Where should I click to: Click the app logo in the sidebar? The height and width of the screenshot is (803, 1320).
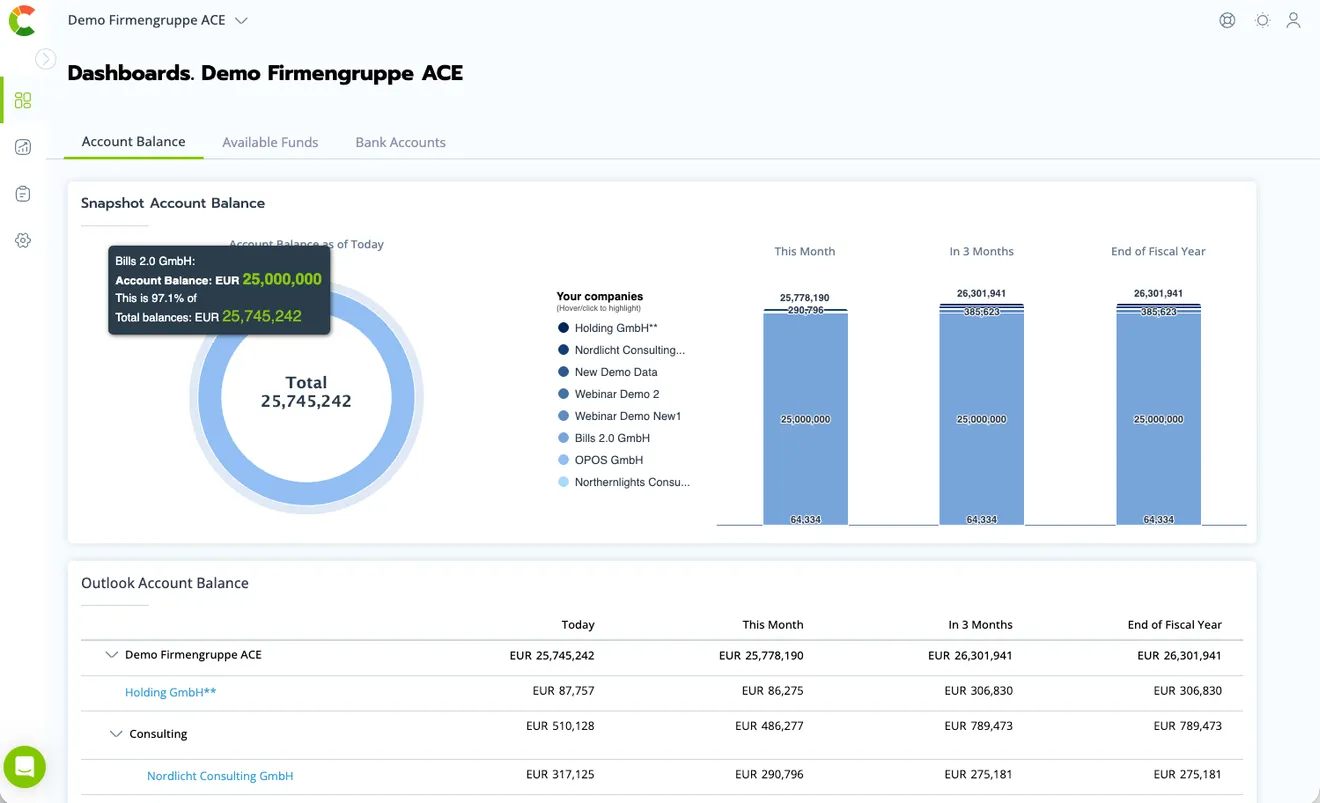pyautogui.click(x=22, y=20)
